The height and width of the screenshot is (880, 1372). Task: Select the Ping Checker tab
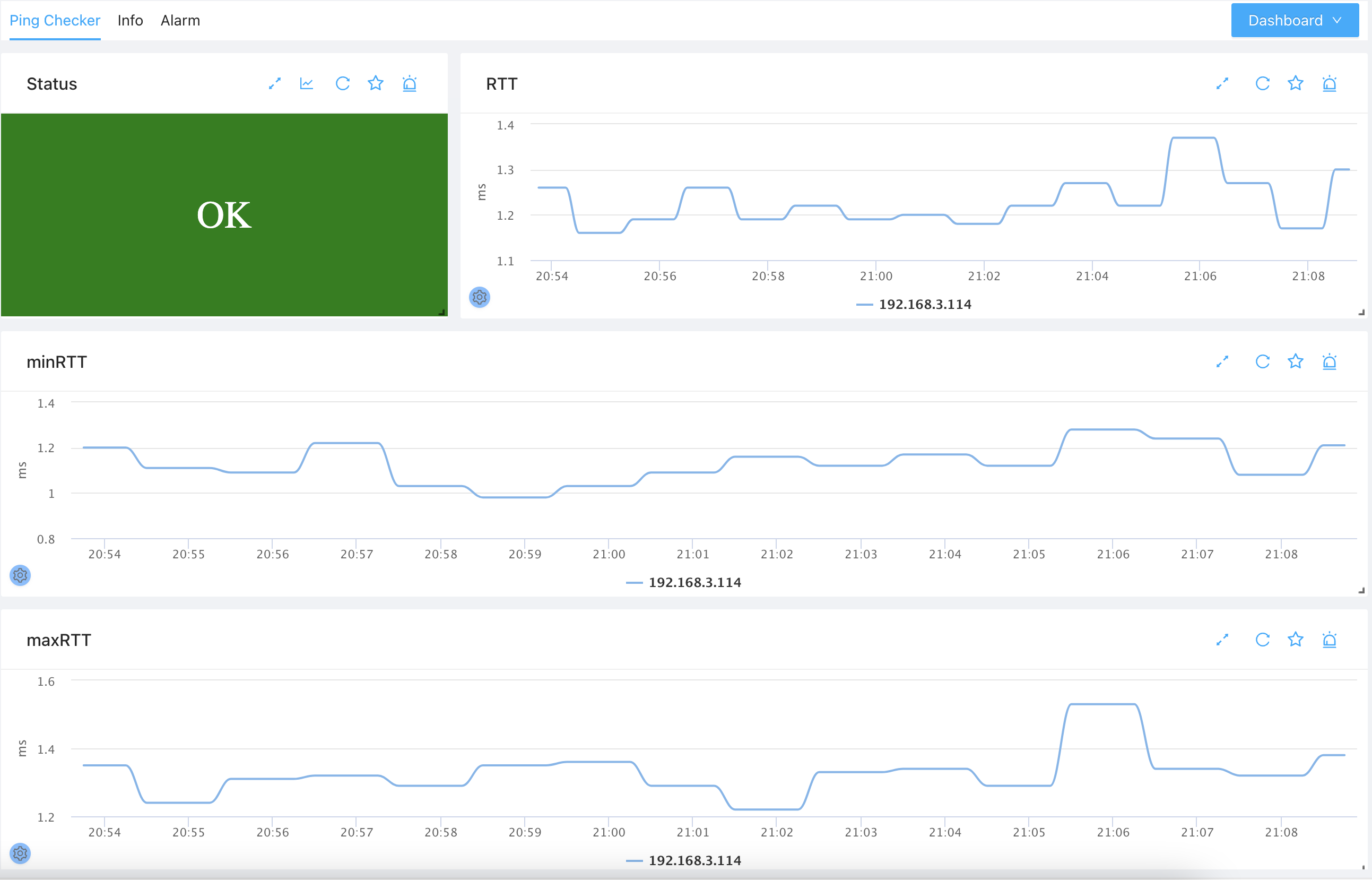point(55,21)
